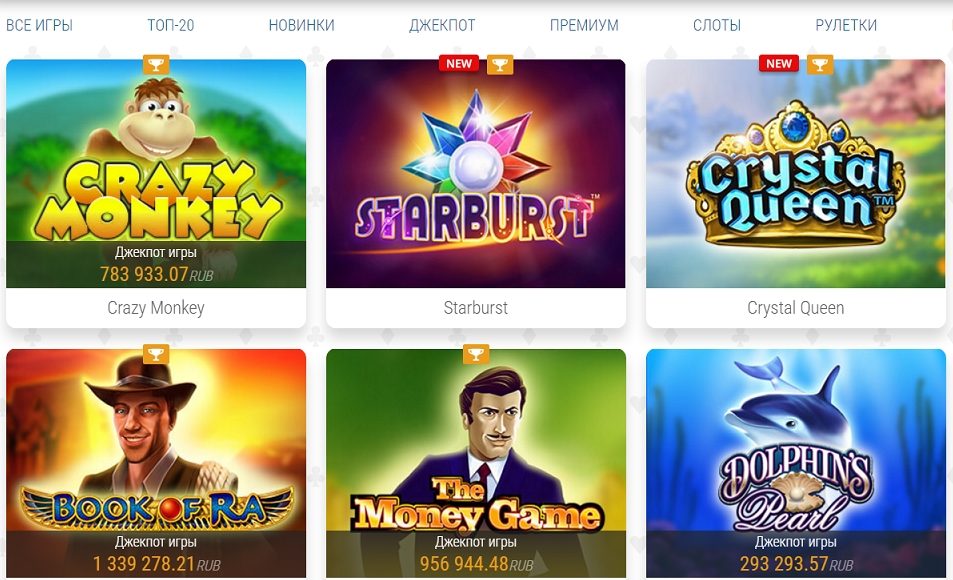
Task: Click the NEW badge on Starburst
Action: pyautogui.click(x=459, y=64)
